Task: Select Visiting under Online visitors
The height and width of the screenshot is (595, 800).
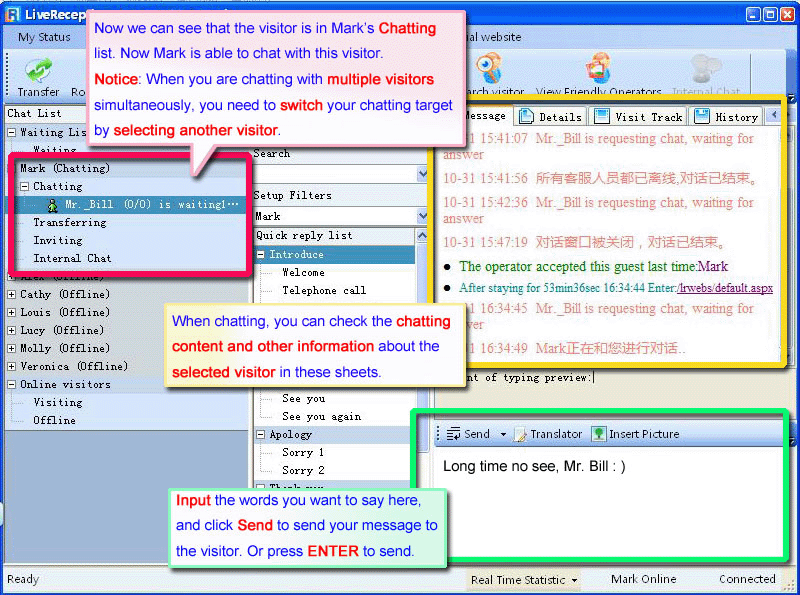Action: pos(58,403)
